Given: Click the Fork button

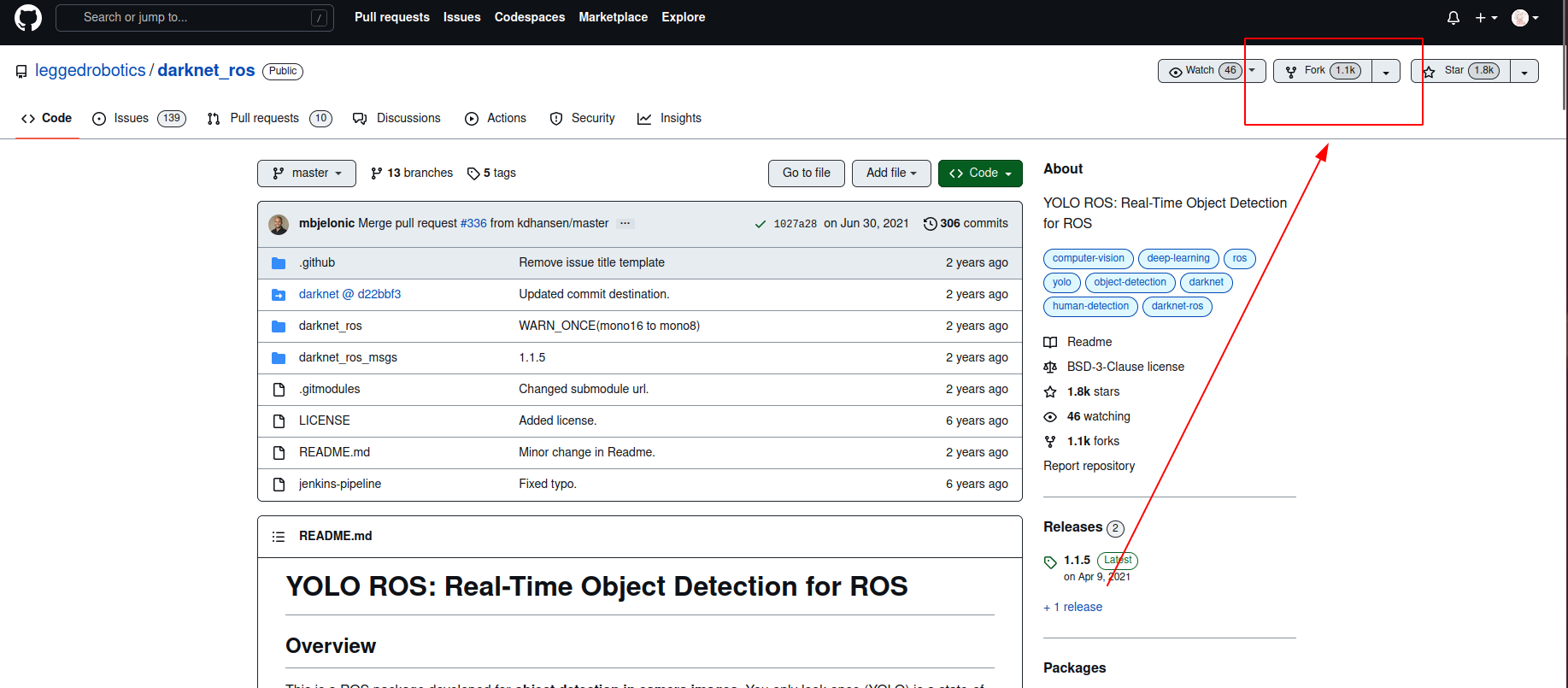Looking at the screenshot, I should (1323, 71).
